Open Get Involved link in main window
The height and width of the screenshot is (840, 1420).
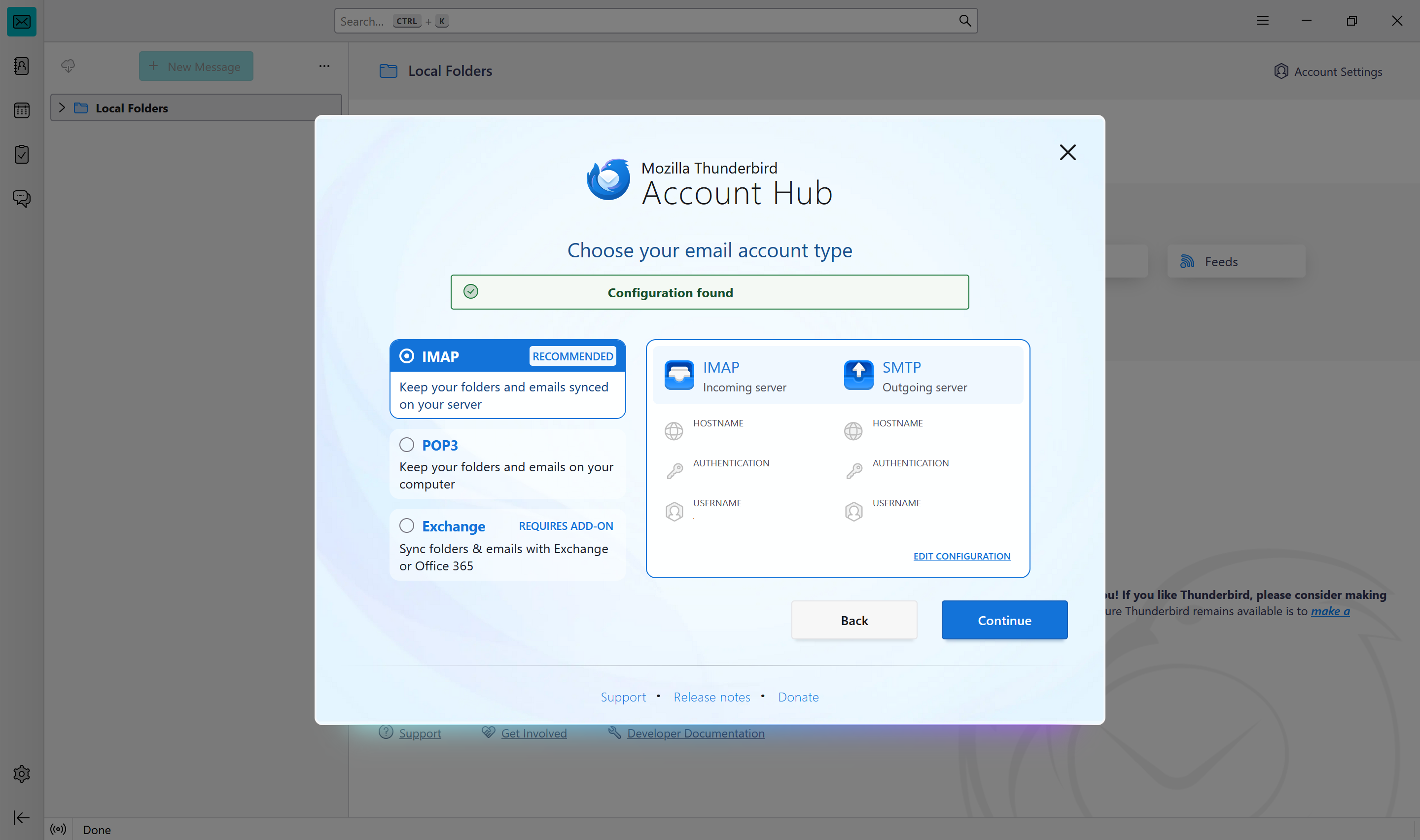533,733
